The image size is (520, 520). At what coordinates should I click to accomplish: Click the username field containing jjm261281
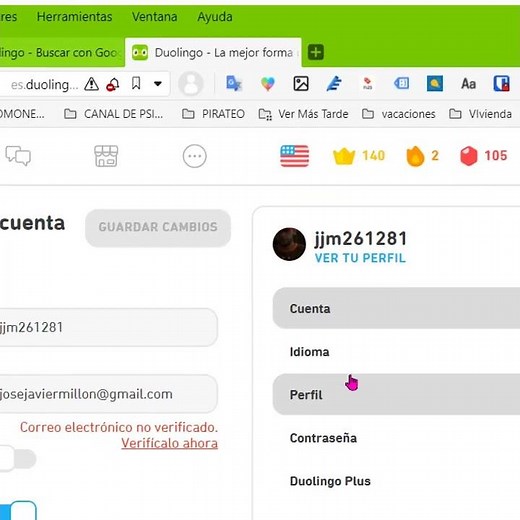pos(109,327)
